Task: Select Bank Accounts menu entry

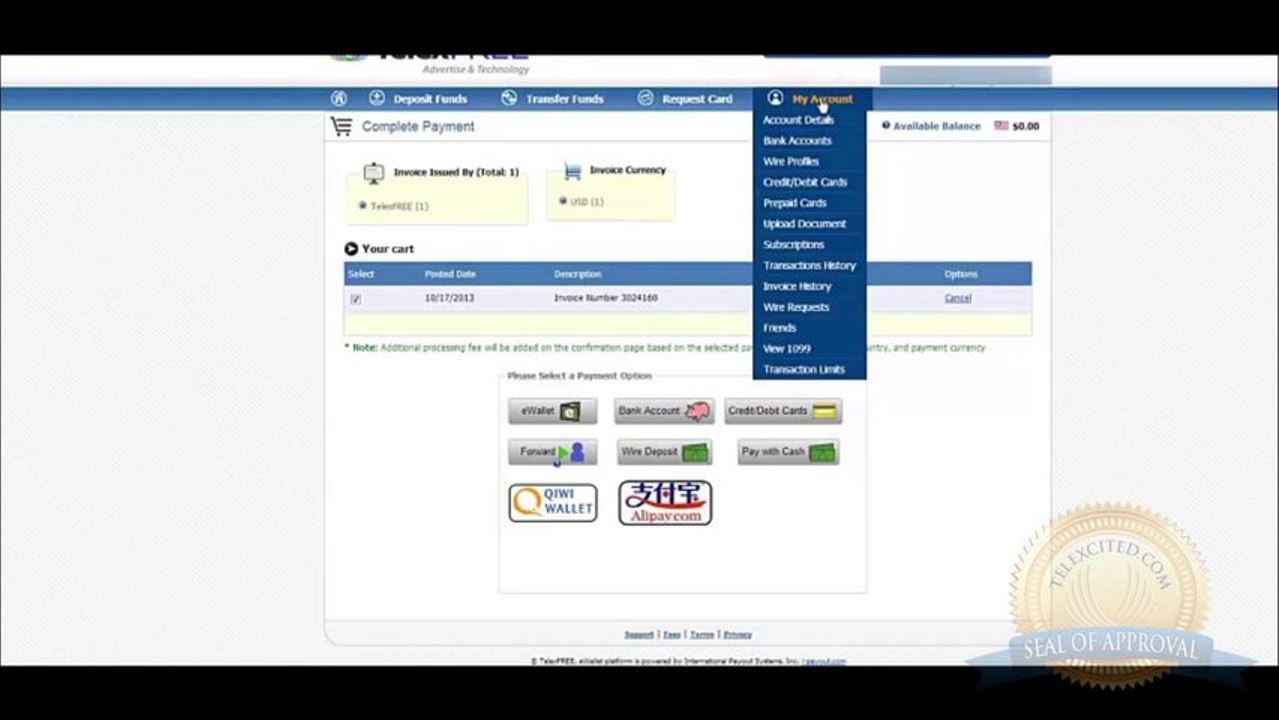Action: tap(797, 141)
